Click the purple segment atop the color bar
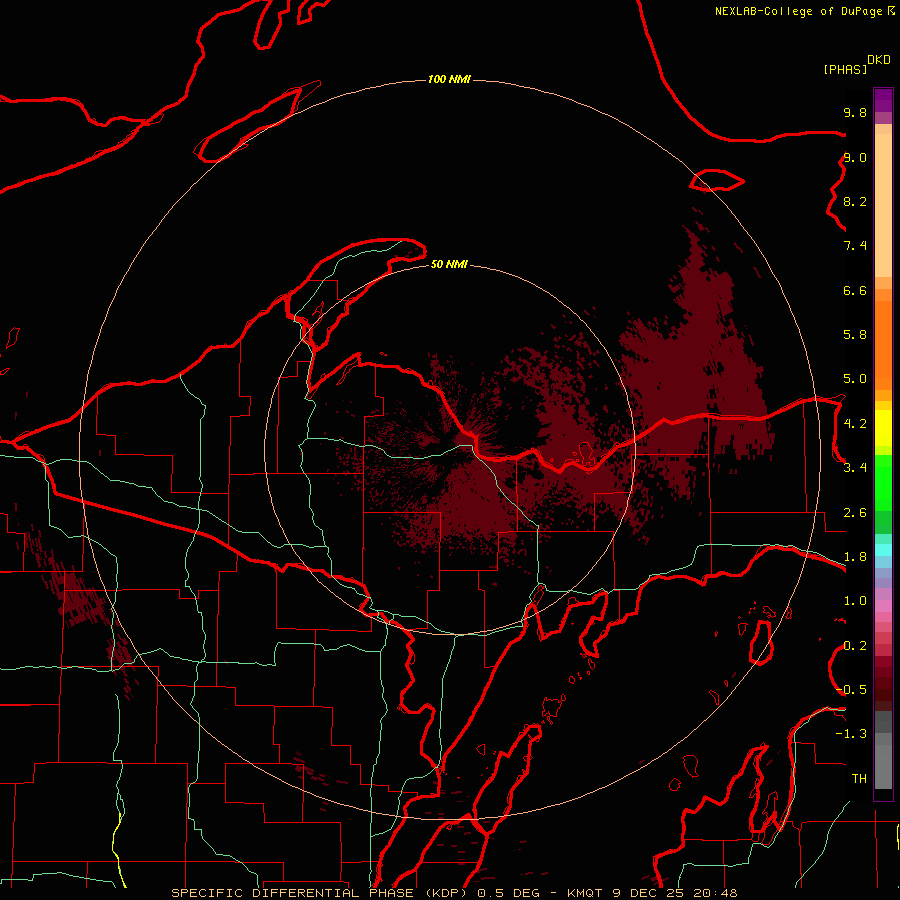This screenshot has width=900, height=900. tap(883, 100)
